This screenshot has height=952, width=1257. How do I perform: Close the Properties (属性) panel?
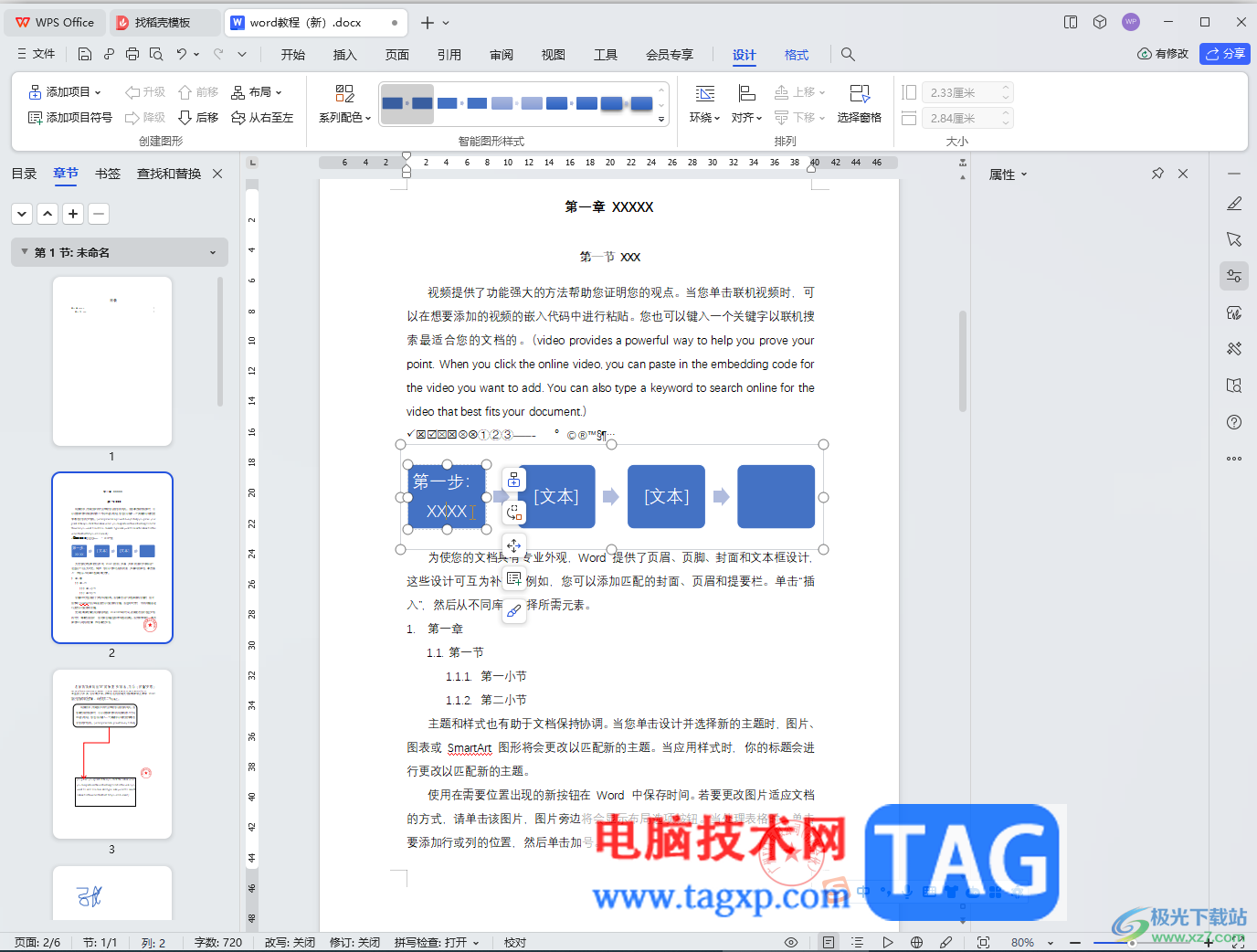tap(1183, 174)
